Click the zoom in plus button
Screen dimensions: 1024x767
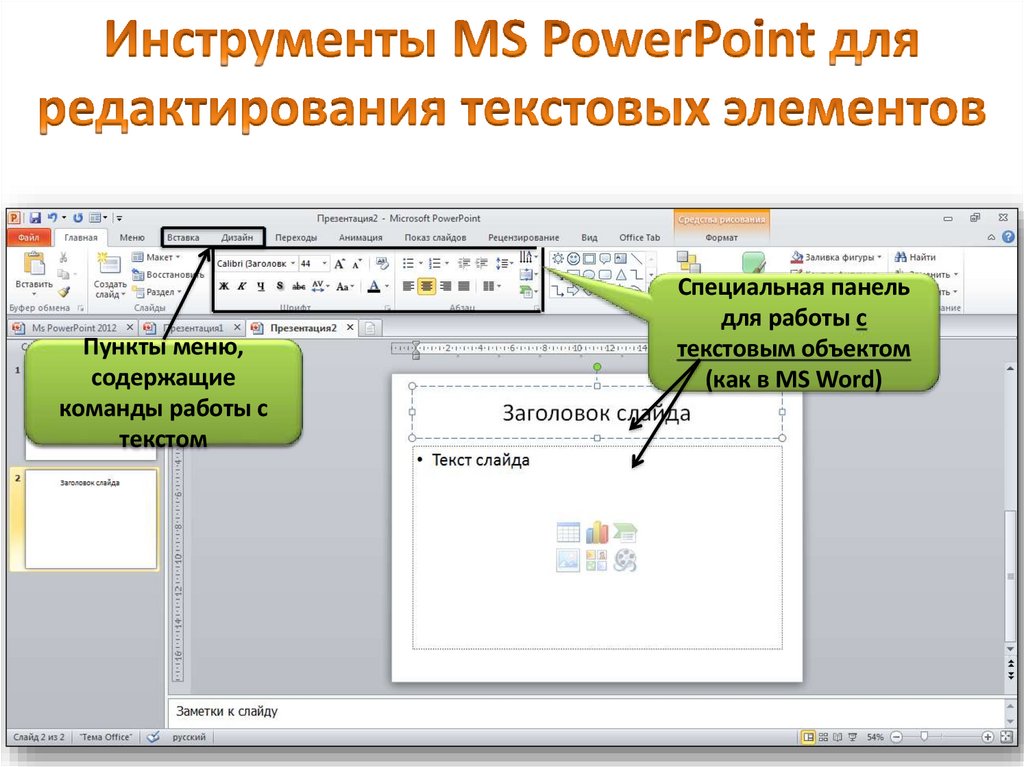point(987,737)
